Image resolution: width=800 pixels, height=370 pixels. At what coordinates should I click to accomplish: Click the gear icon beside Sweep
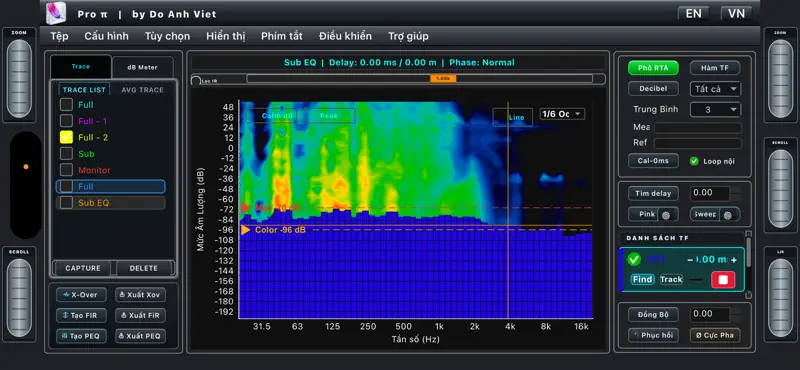[728, 215]
